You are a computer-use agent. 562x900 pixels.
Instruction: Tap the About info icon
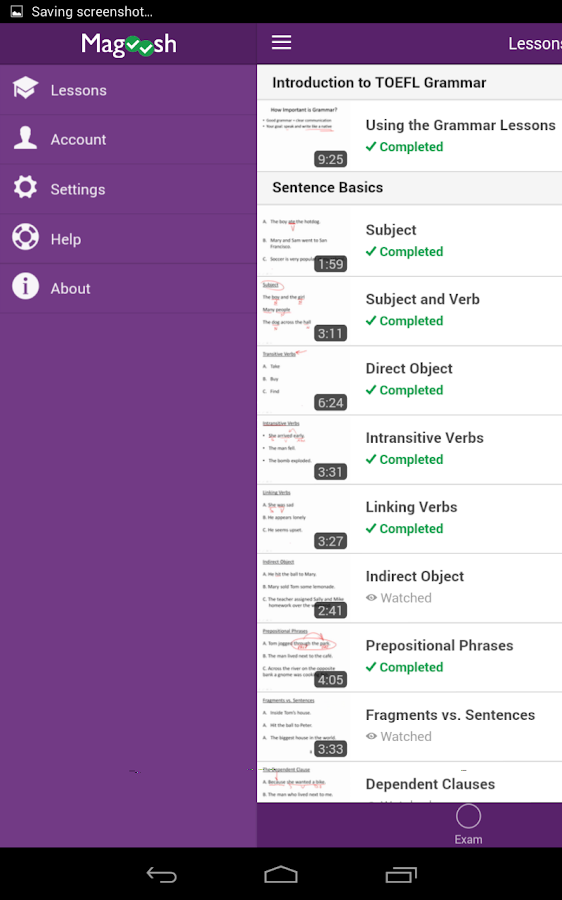(25, 286)
